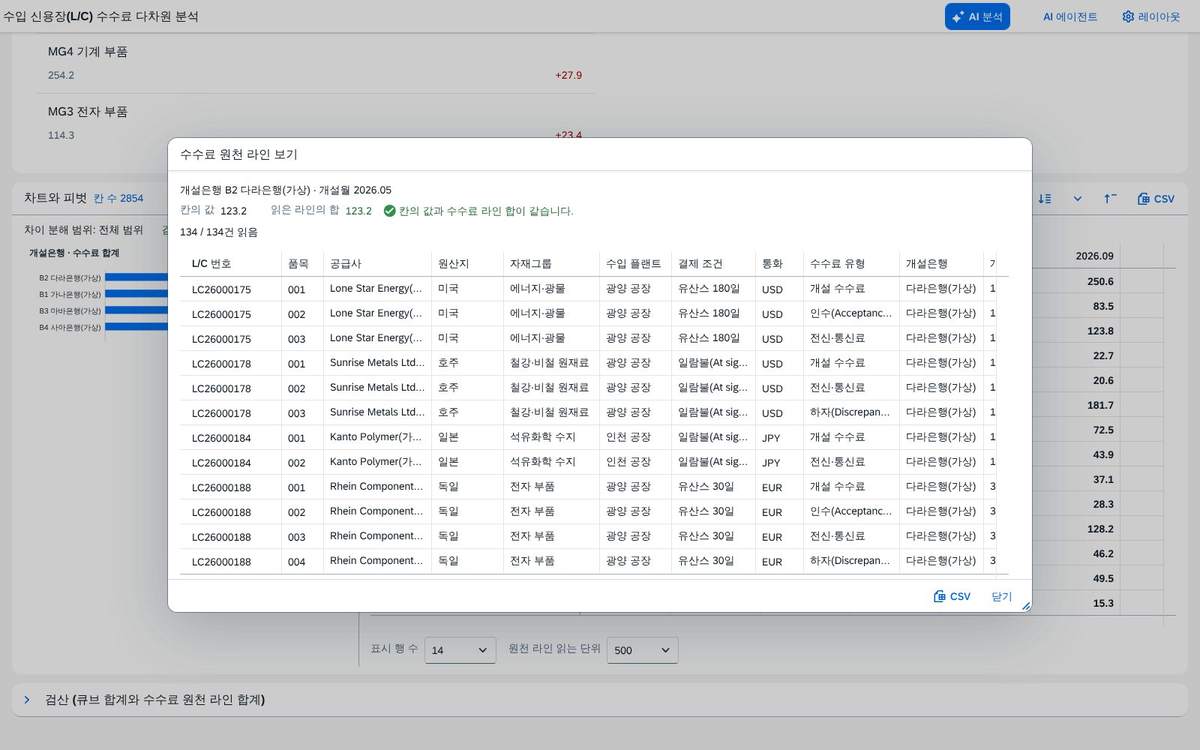
Task: Open 레이아웃 settings with gear icon
Action: [1150, 16]
